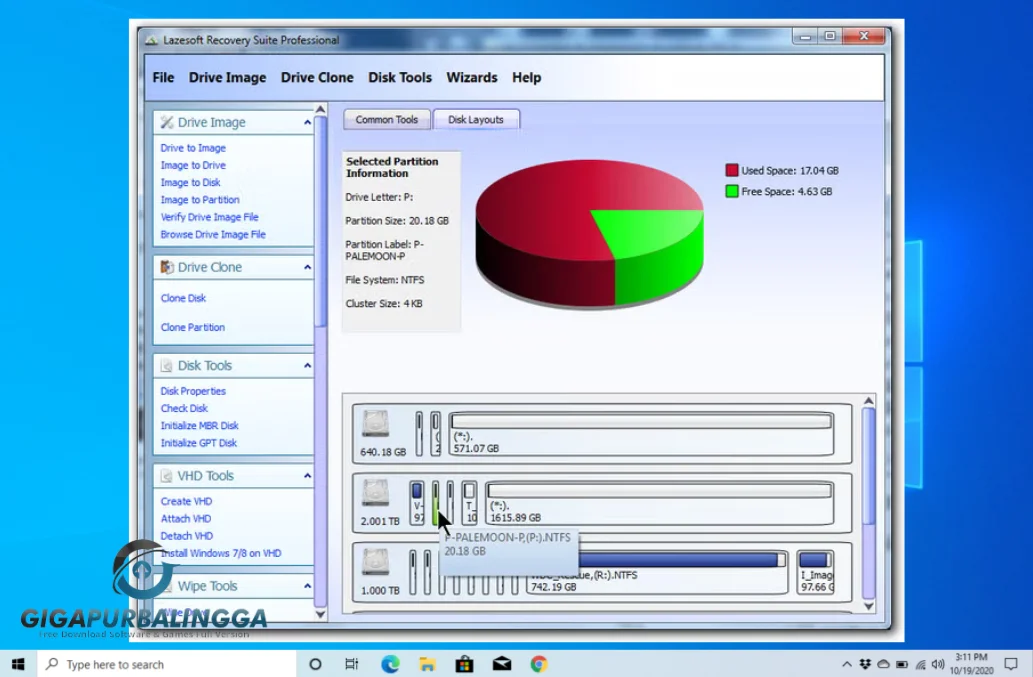Screen dimensions: 1033x677
Task: Launch Clone Disk
Action: (x=183, y=298)
